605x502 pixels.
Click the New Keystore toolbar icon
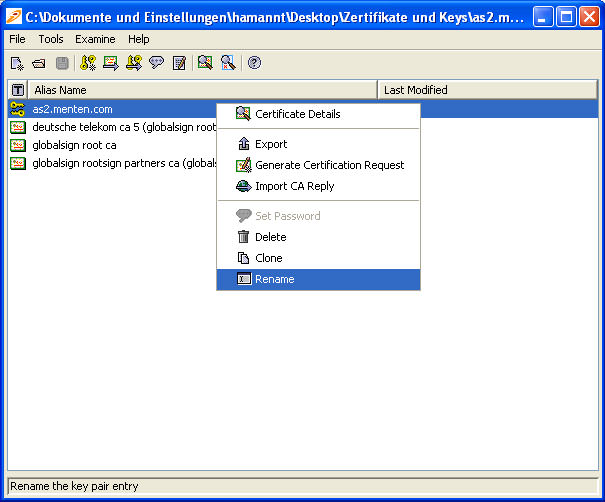pos(16,63)
